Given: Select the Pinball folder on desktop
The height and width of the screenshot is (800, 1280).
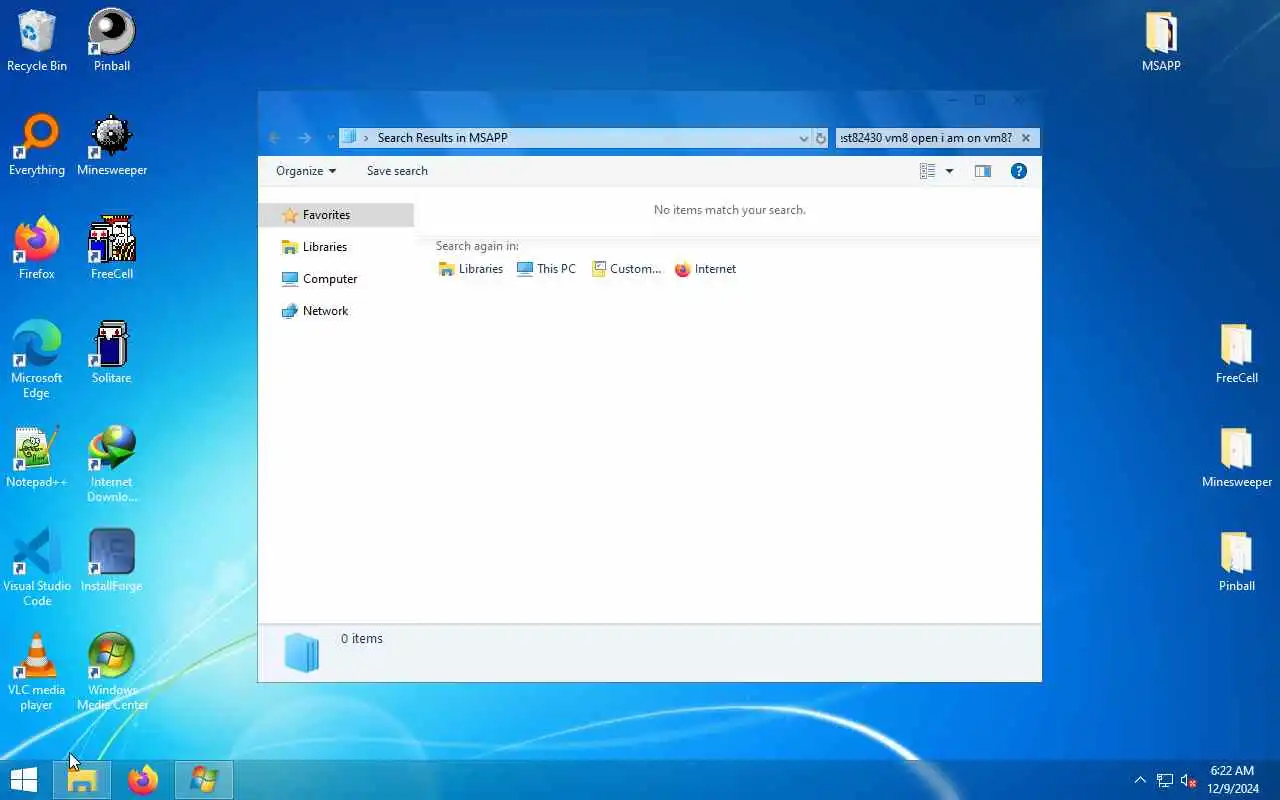Looking at the screenshot, I should [1237, 561].
